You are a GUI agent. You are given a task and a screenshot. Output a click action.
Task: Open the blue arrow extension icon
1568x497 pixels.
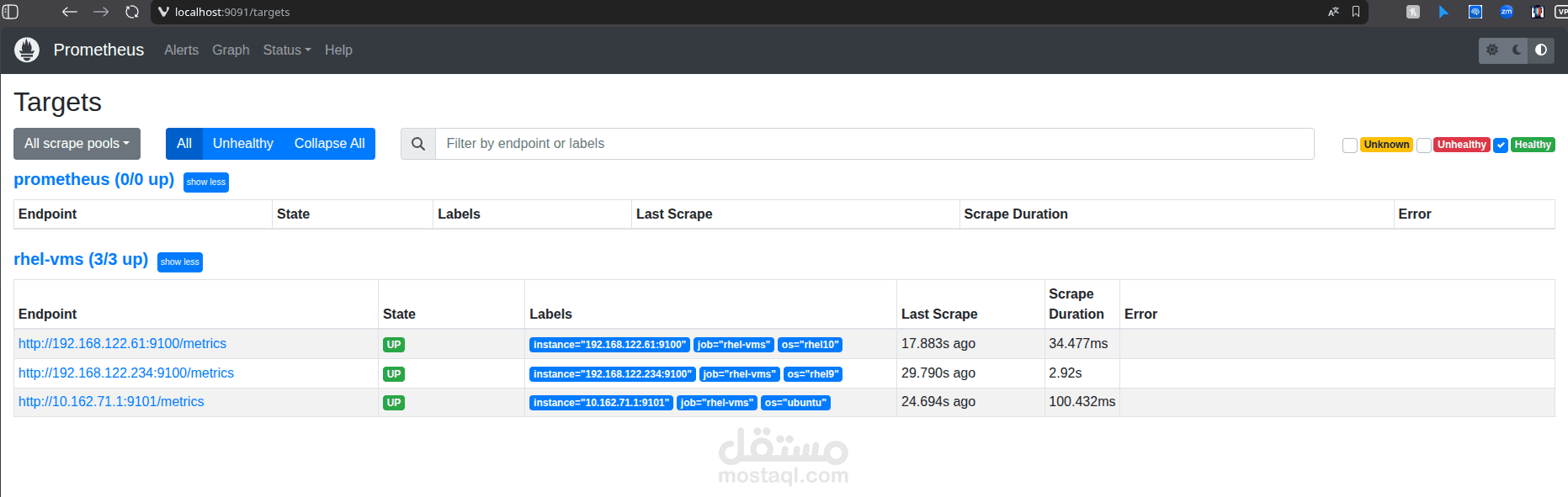(x=1444, y=12)
